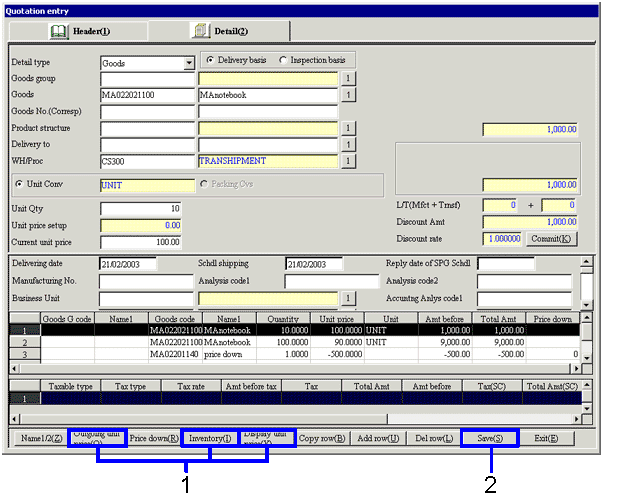Open the Detail type dropdown
The height and width of the screenshot is (502, 629).
(188, 63)
